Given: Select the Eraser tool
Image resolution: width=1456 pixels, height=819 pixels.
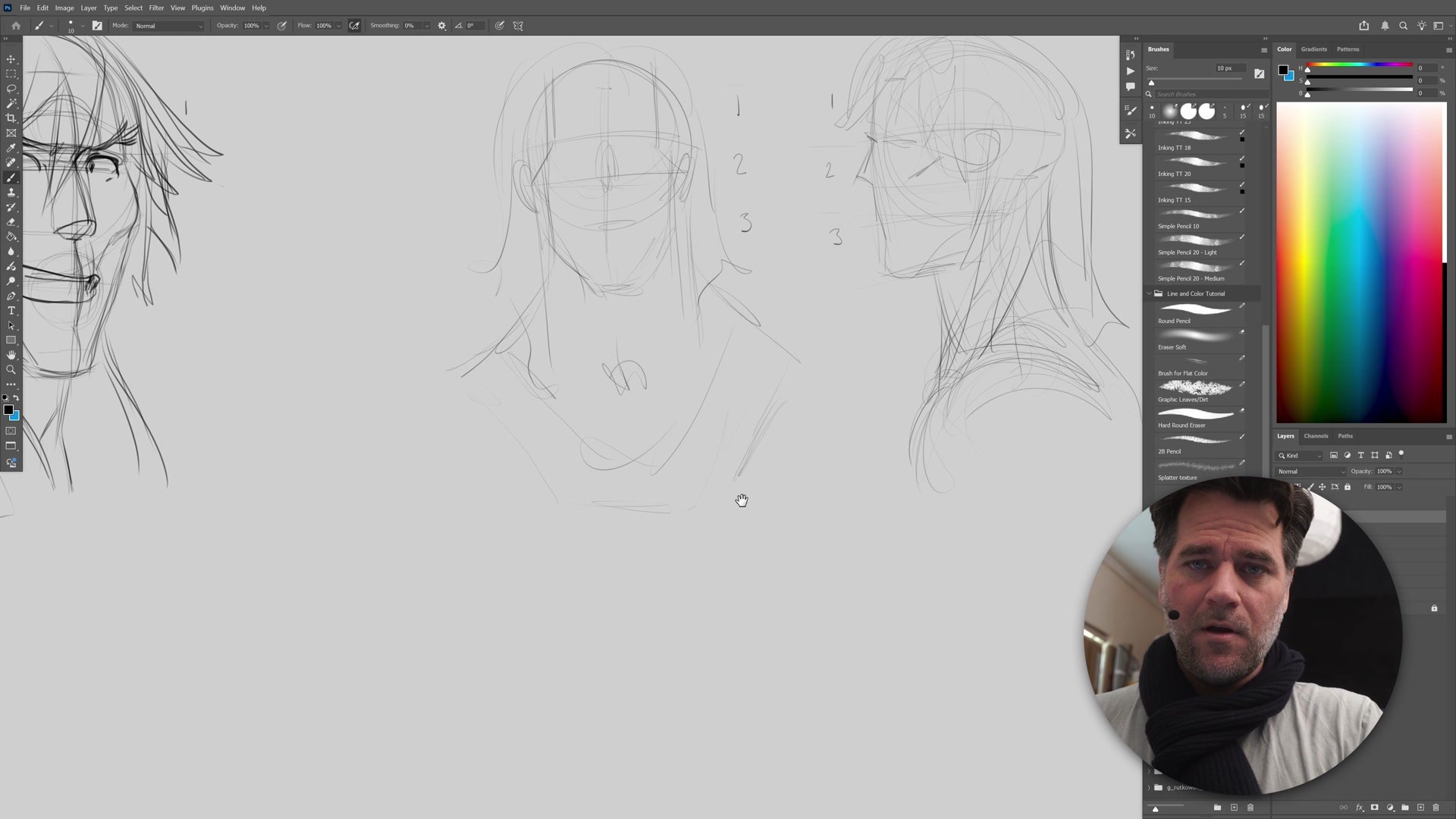Looking at the screenshot, I should click(11, 222).
